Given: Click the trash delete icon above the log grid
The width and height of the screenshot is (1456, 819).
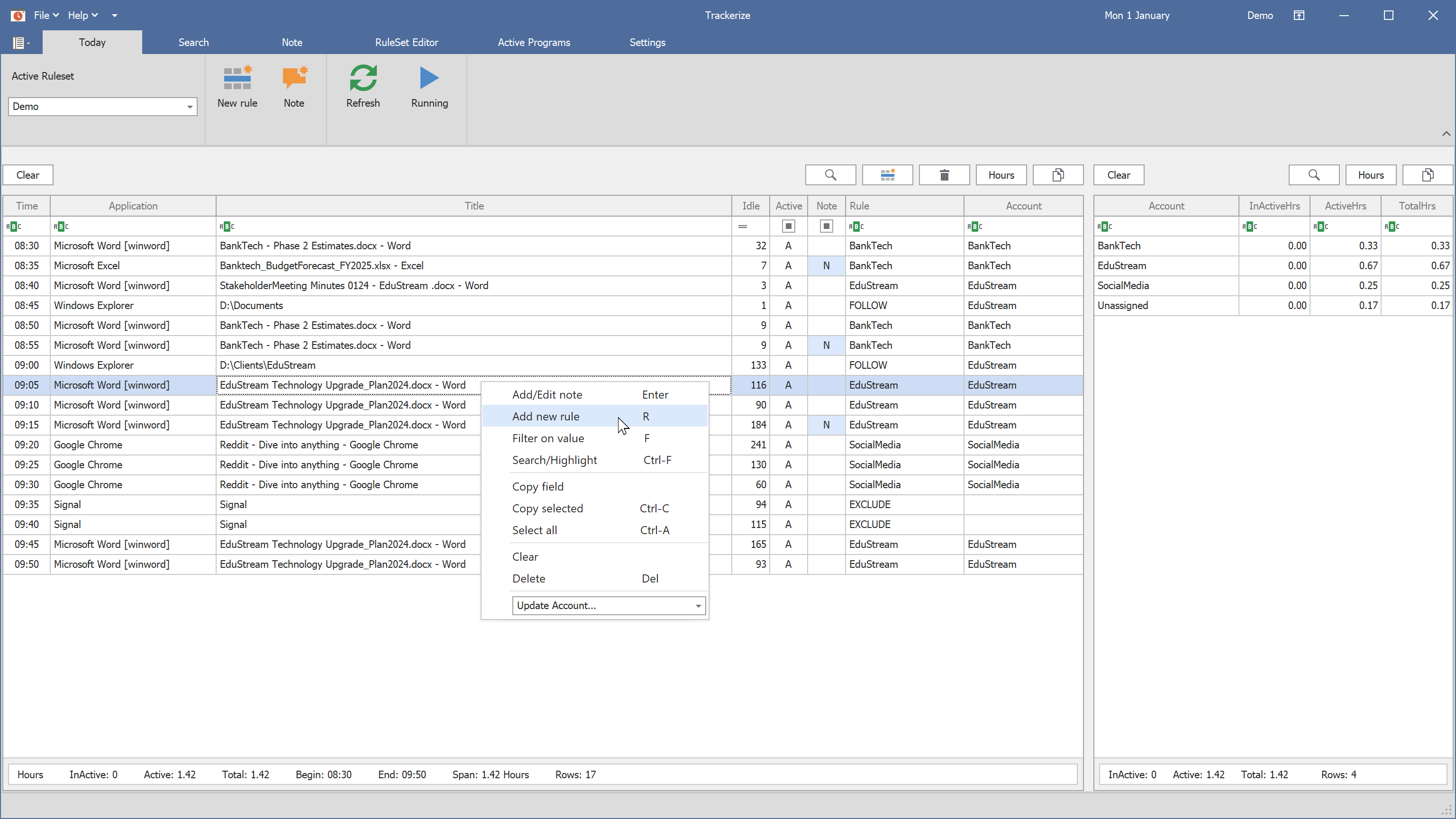Looking at the screenshot, I should (944, 175).
